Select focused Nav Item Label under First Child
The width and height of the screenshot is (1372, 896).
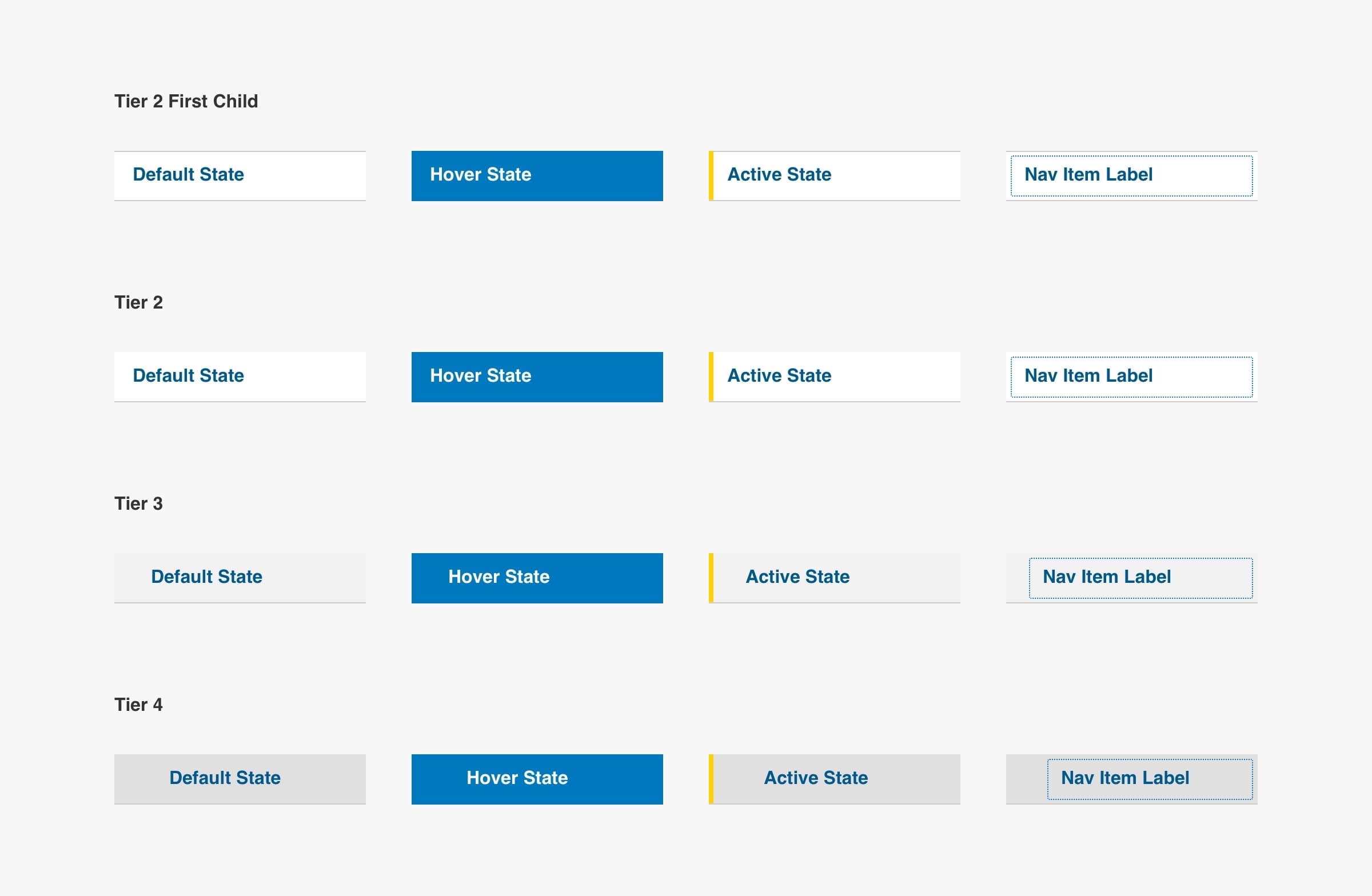1131,175
